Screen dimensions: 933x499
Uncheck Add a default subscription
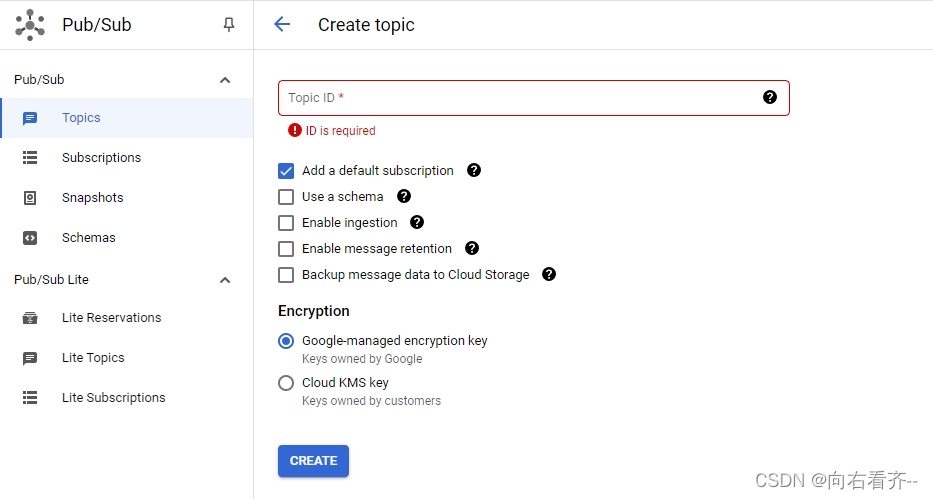[286, 171]
